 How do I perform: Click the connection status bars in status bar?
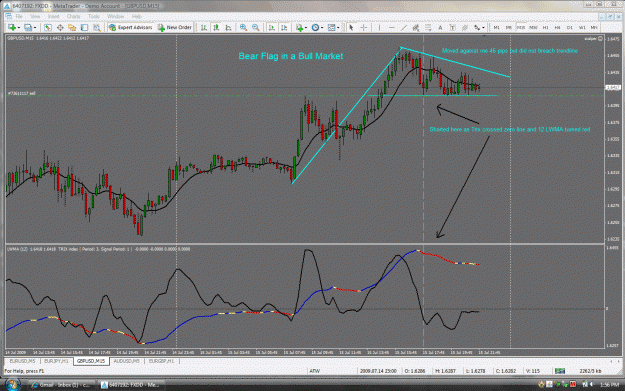[x=560, y=371]
